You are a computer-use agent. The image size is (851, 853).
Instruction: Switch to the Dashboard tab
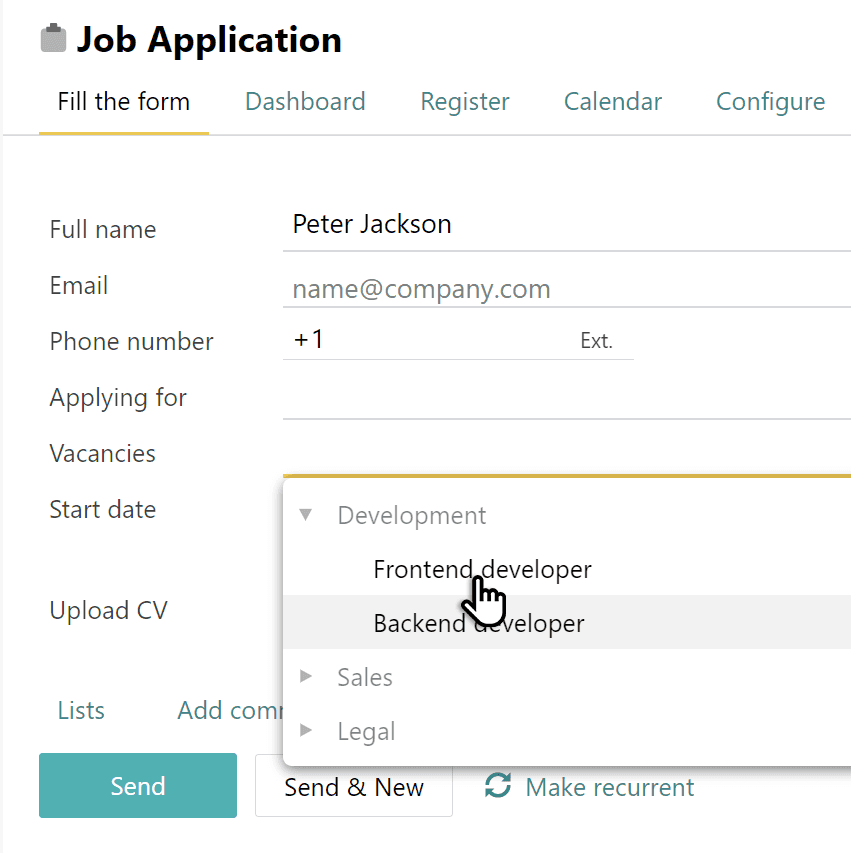coord(304,101)
